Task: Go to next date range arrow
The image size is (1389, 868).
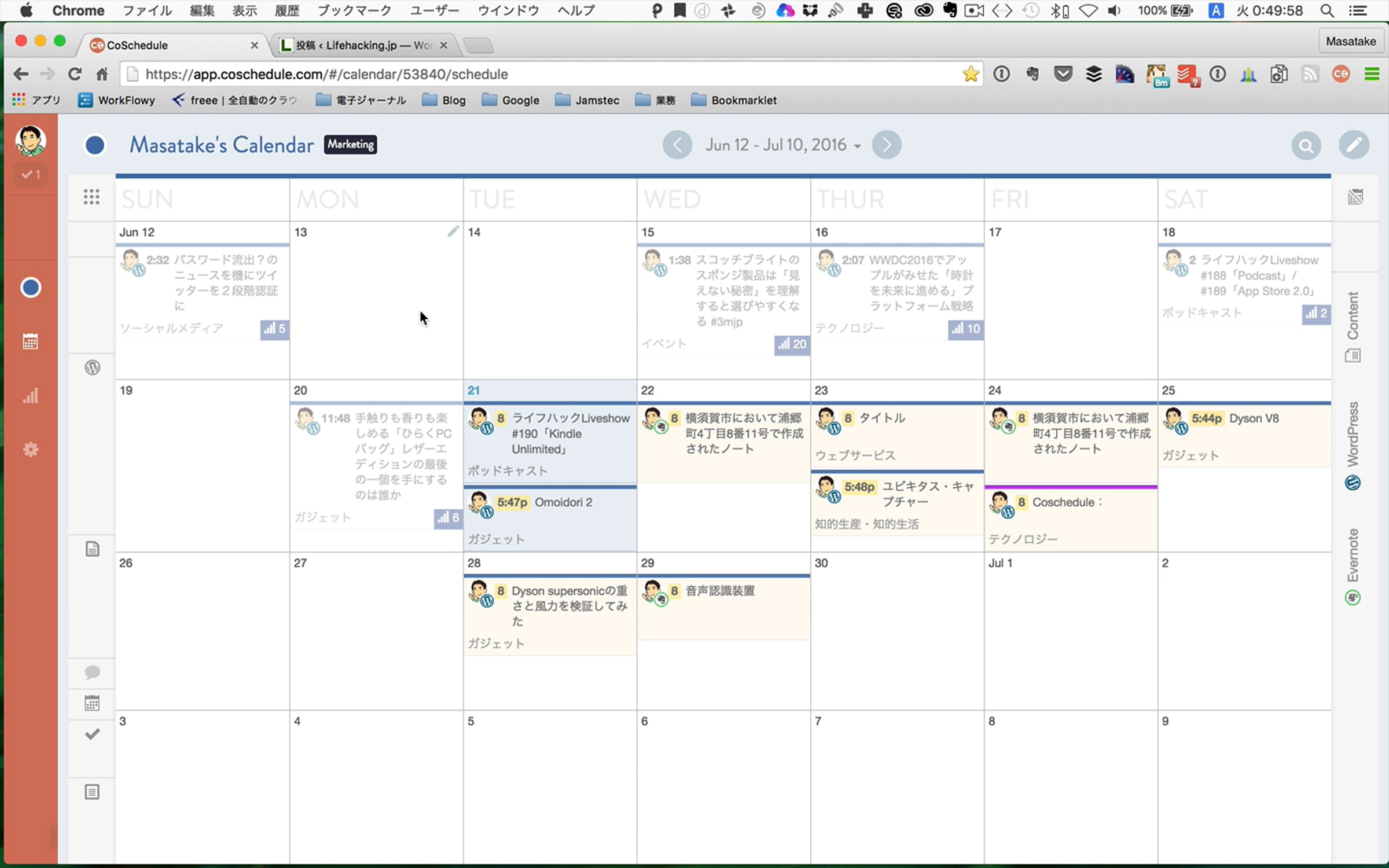Action: point(886,145)
